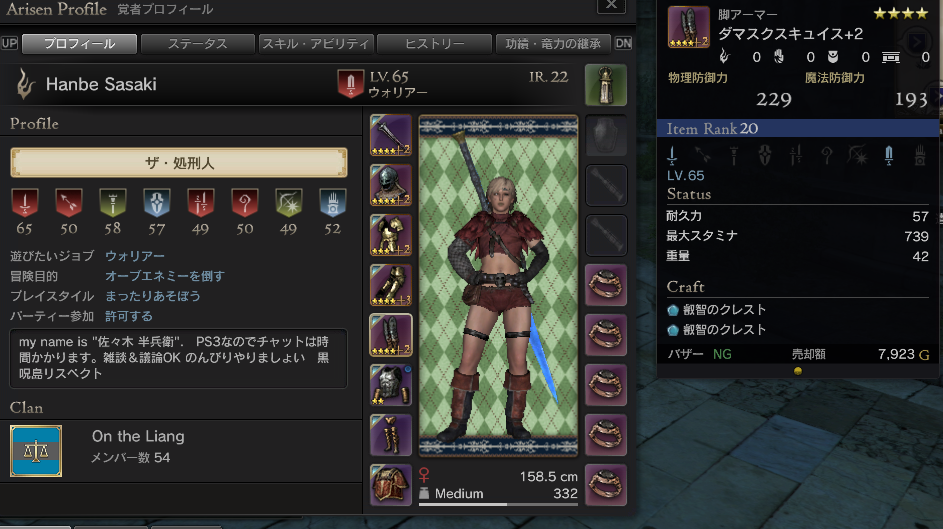
Task: Click the UP page button
Action: coord(10,43)
